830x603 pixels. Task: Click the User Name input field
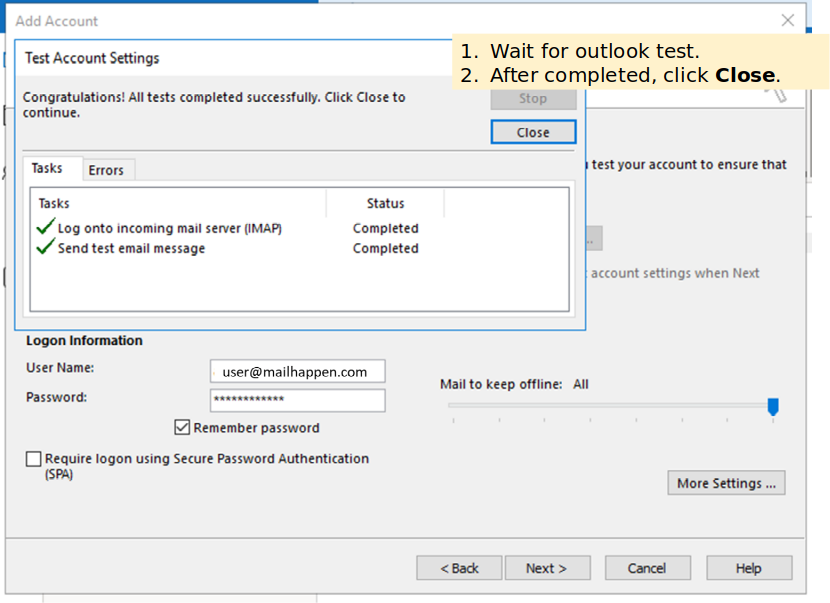pyautogui.click(x=297, y=372)
